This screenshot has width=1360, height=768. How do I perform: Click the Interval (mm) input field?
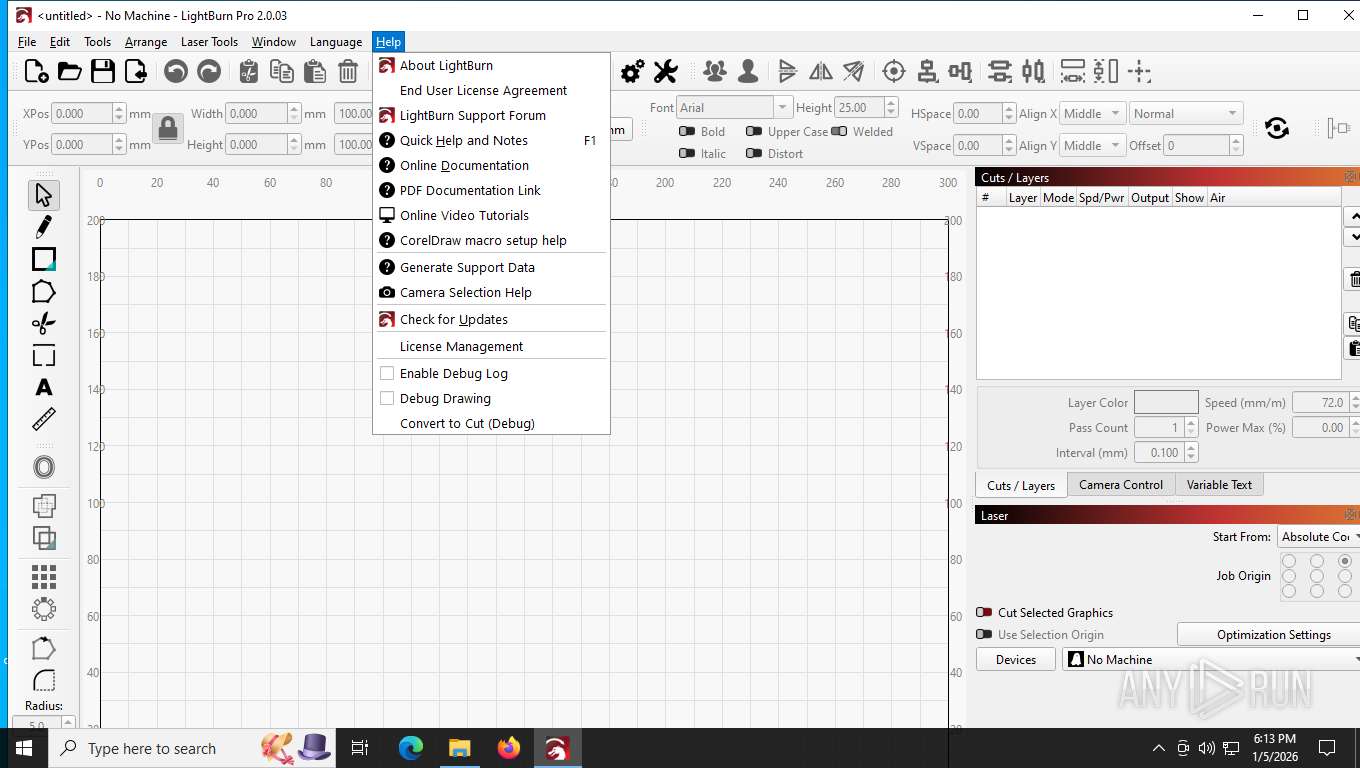point(1159,452)
